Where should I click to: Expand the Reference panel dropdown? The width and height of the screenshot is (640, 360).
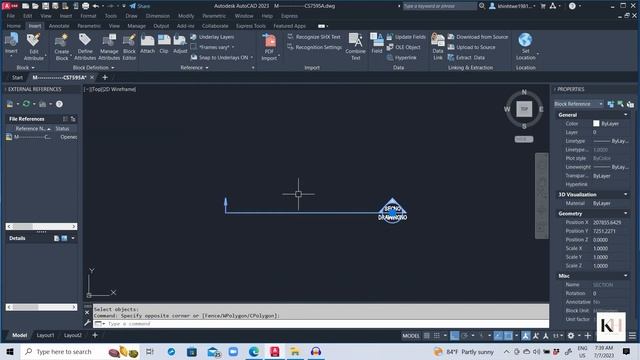pos(194,68)
